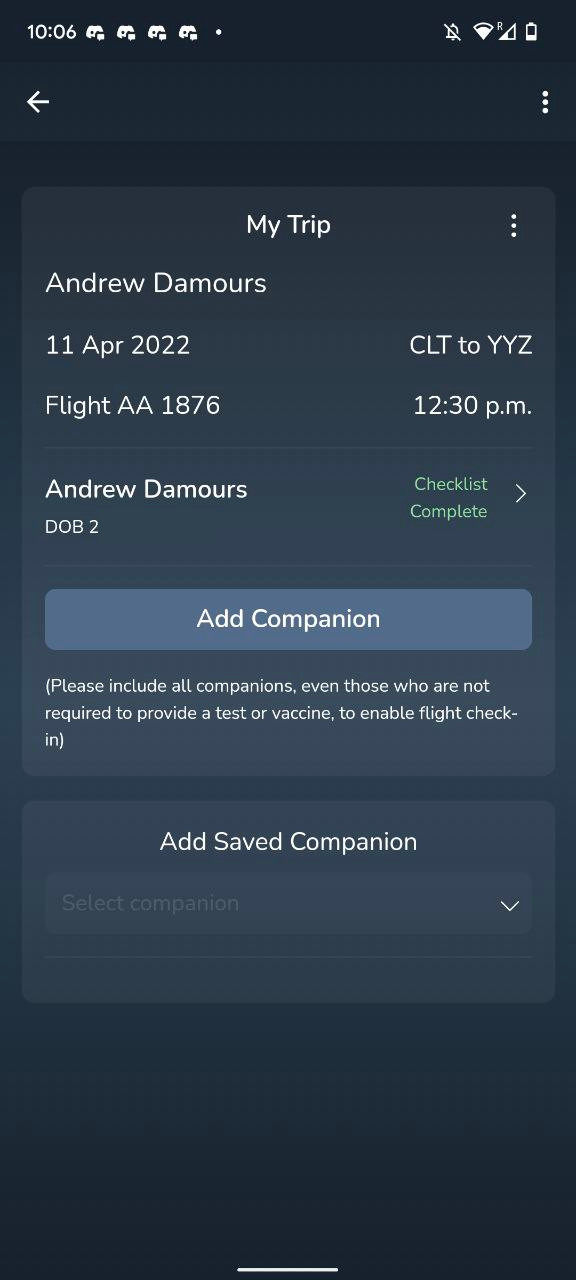Select the Andrew Damours DOB passenger row
Screen dimensions: 576x1280
click(x=288, y=506)
